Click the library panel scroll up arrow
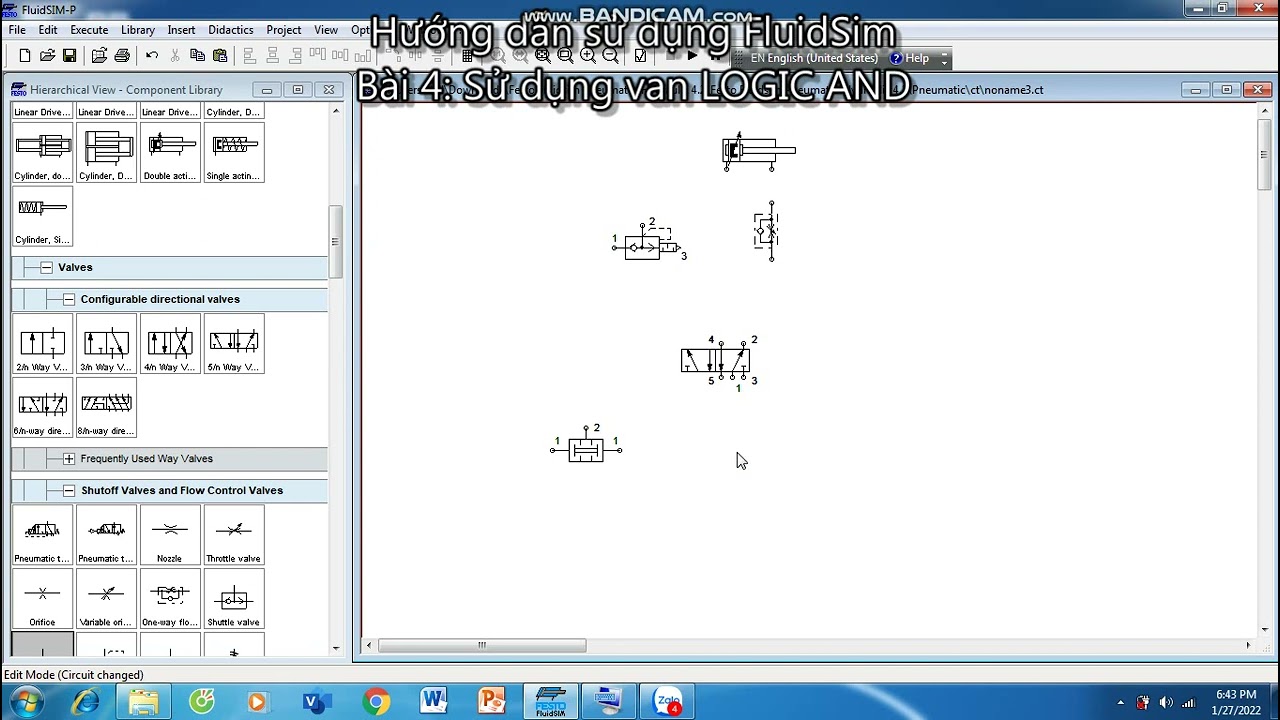1280x720 pixels. 335,110
